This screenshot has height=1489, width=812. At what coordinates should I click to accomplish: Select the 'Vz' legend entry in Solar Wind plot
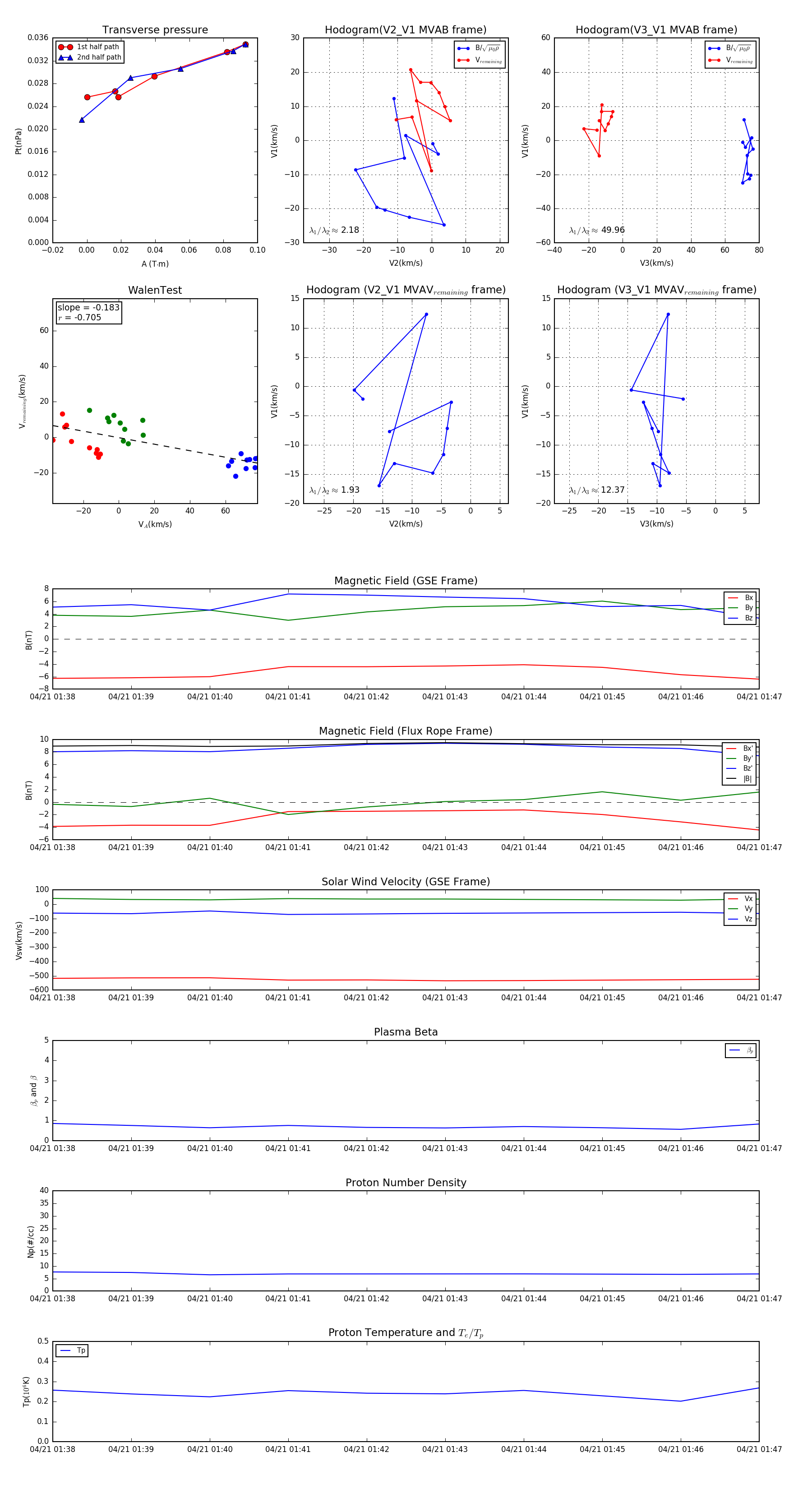(740, 919)
